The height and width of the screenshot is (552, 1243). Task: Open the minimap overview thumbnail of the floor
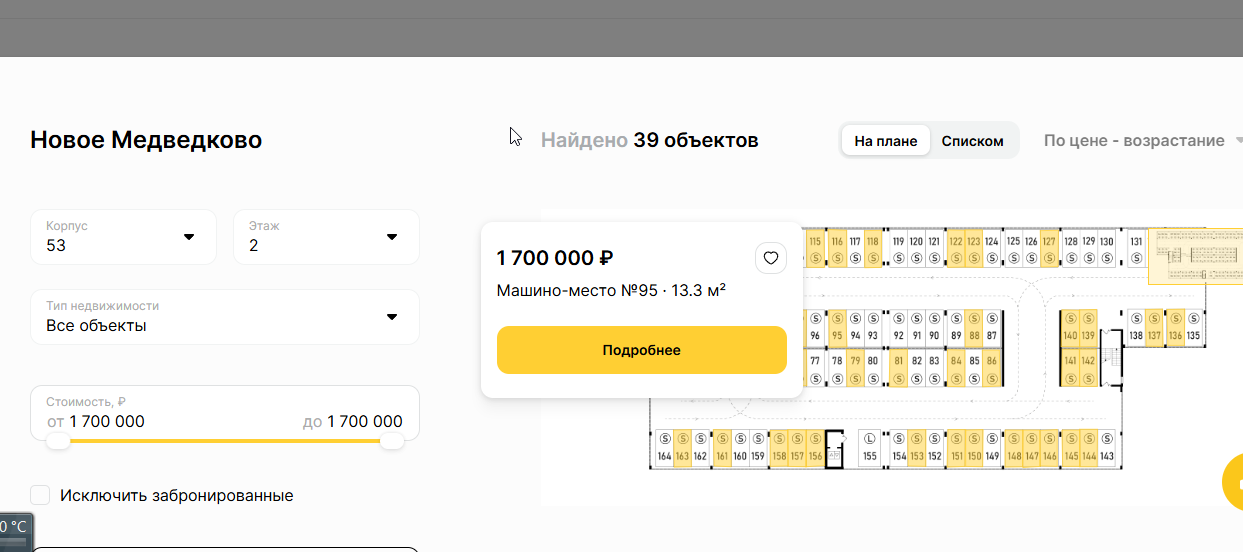1195,255
